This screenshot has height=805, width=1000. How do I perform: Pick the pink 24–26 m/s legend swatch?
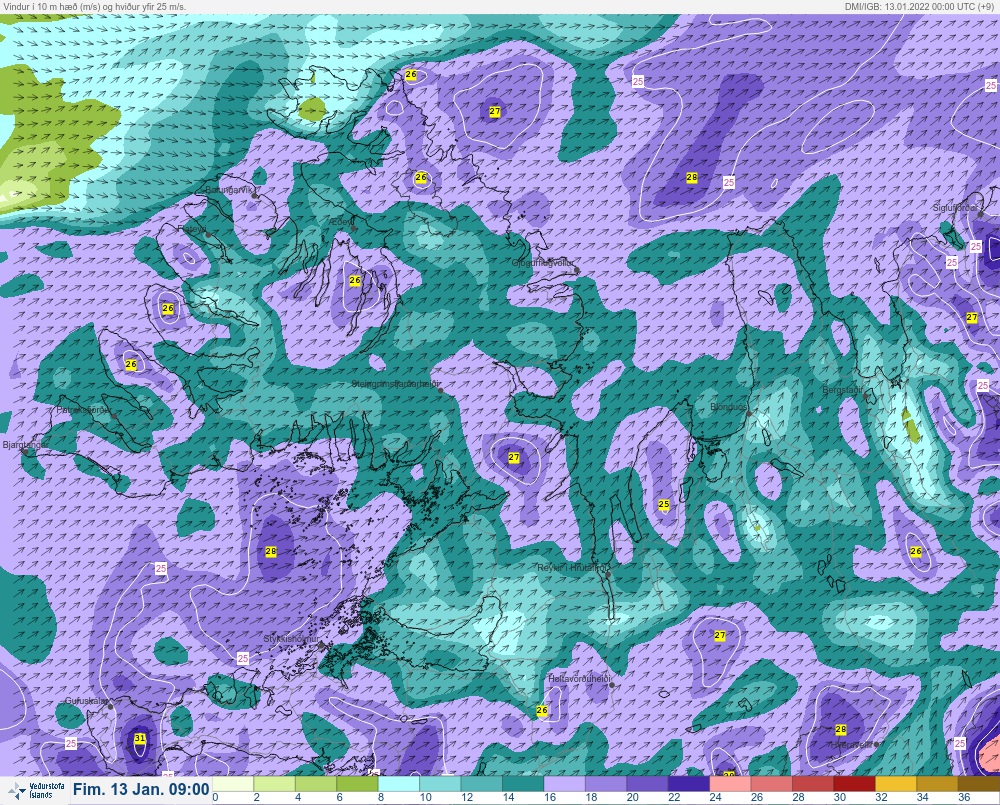click(730, 783)
